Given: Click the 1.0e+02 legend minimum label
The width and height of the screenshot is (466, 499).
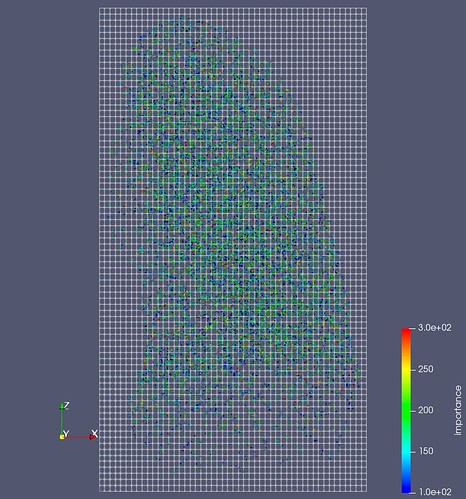Looking at the screenshot, I should pos(435,492).
